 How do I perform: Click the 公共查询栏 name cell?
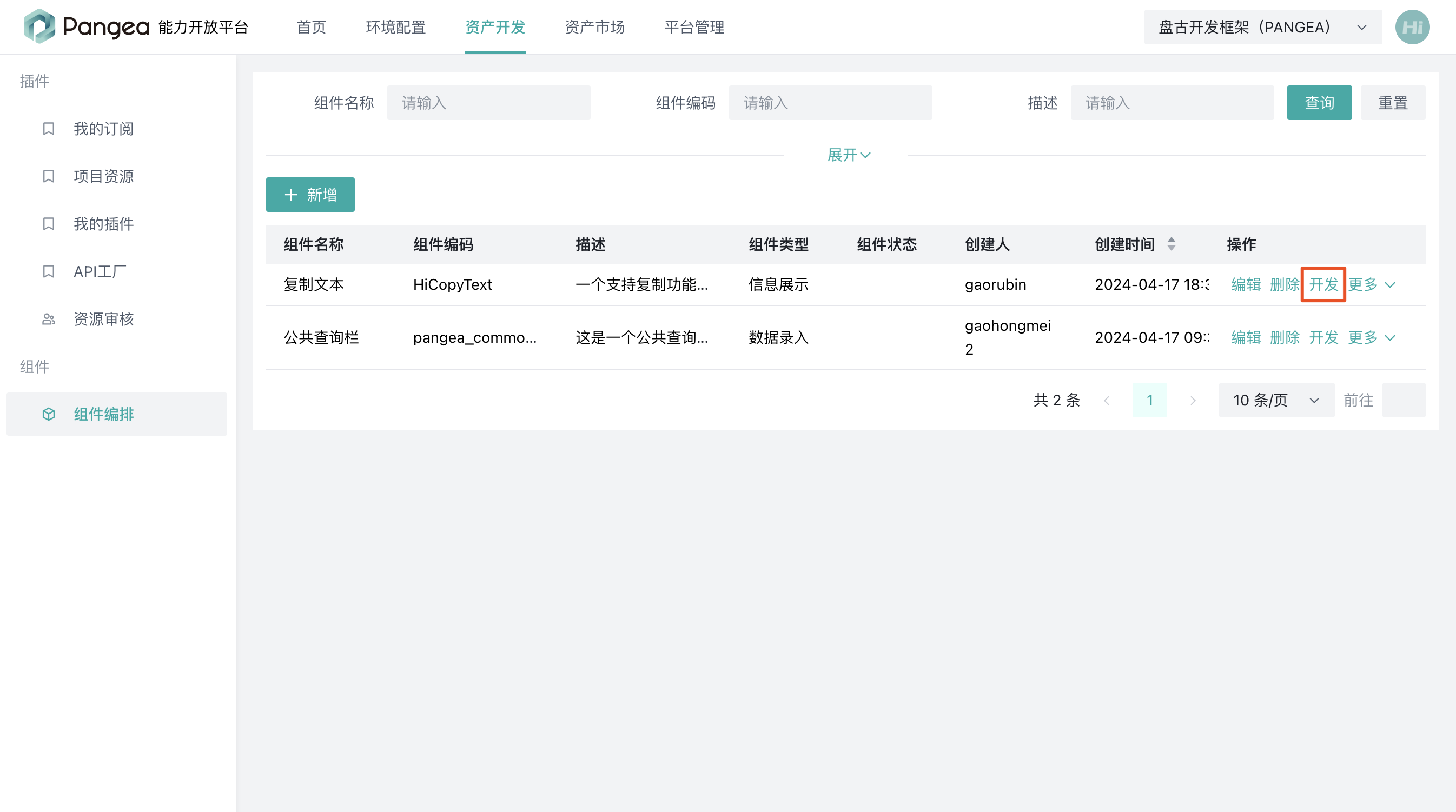[x=321, y=337]
